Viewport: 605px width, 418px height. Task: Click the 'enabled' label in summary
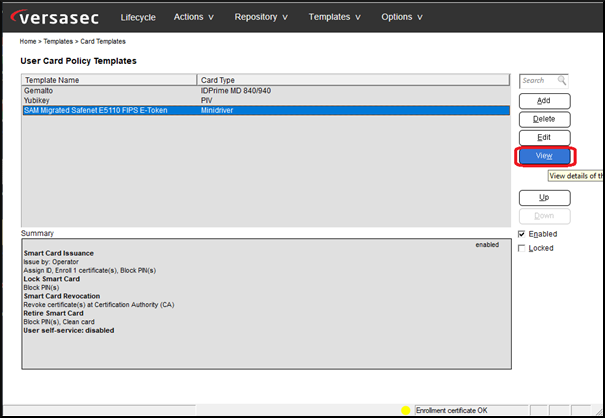click(x=487, y=245)
